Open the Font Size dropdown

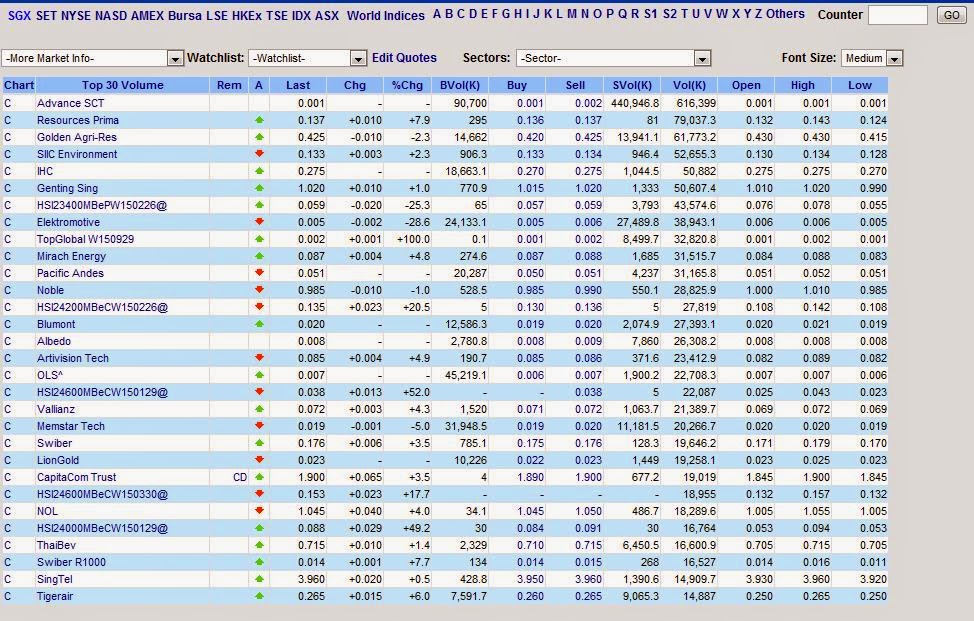point(872,58)
